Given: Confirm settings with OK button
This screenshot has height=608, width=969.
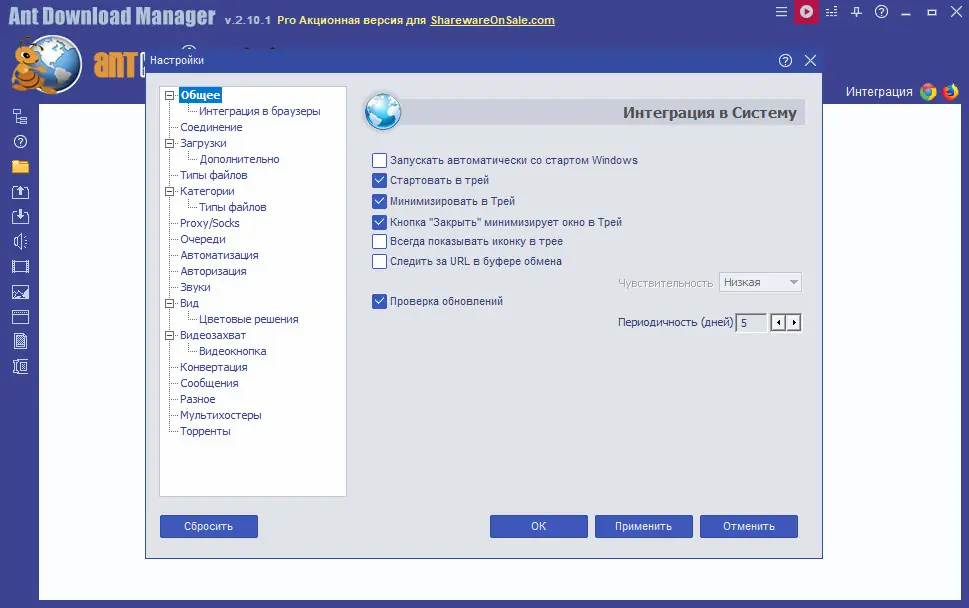Looking at the screenshot, I should pos(539,526).
